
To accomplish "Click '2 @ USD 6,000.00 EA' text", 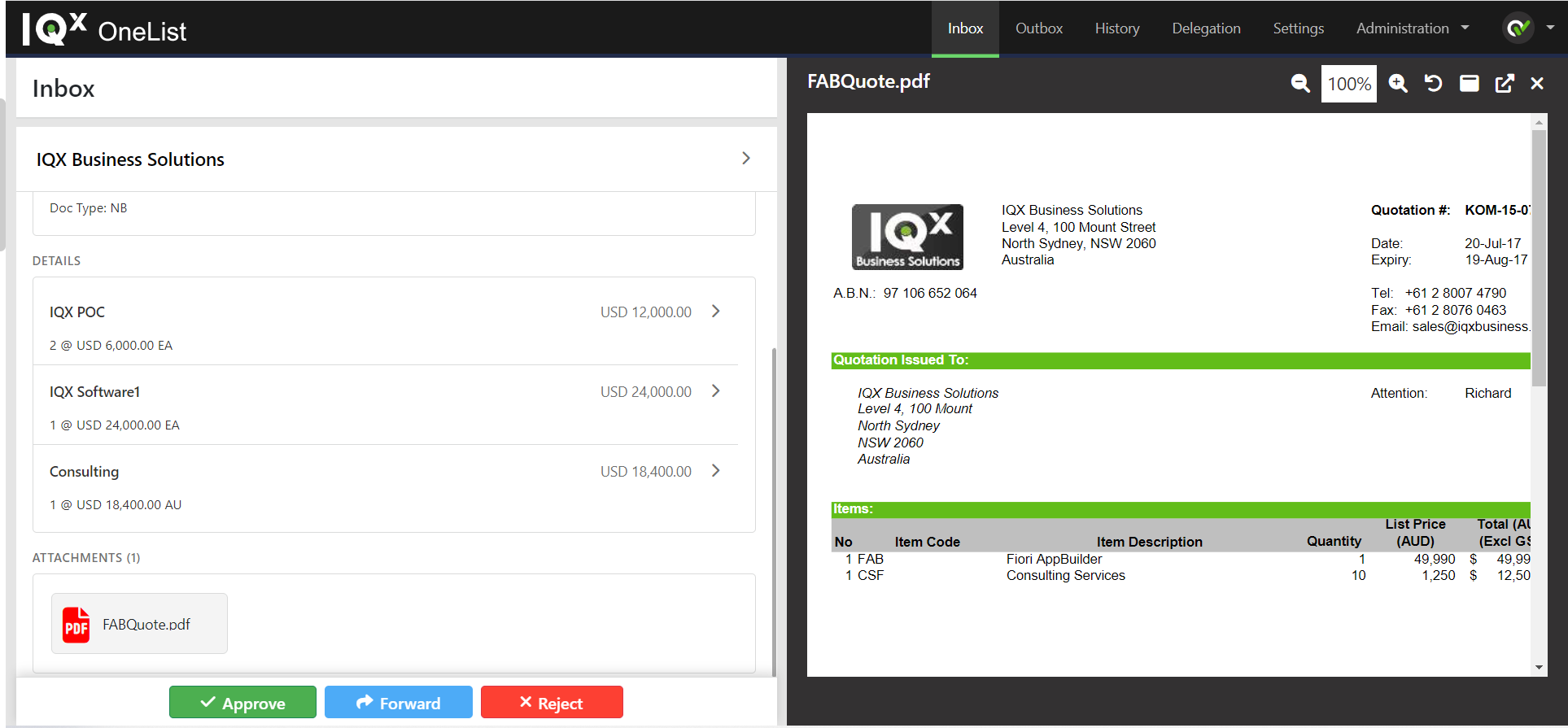I will [111, 346].
